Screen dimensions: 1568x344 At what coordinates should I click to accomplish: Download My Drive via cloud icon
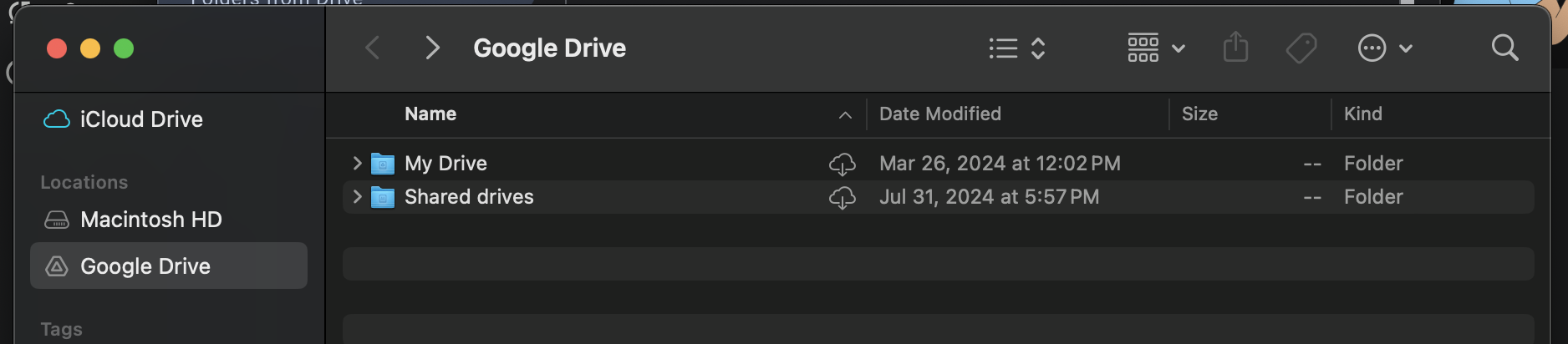coord(842,164)
